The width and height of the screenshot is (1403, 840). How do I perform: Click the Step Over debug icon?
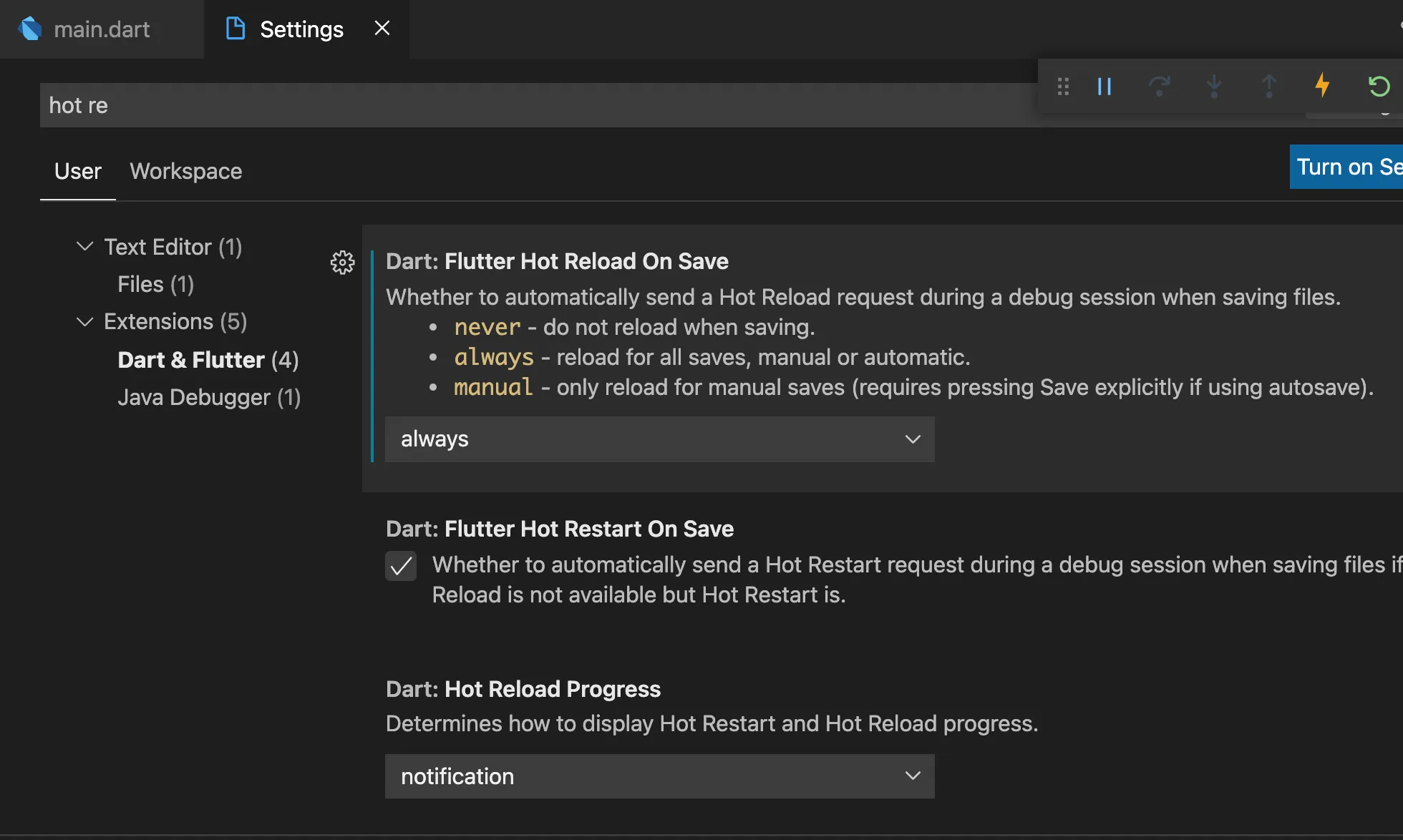(1159, 87)
